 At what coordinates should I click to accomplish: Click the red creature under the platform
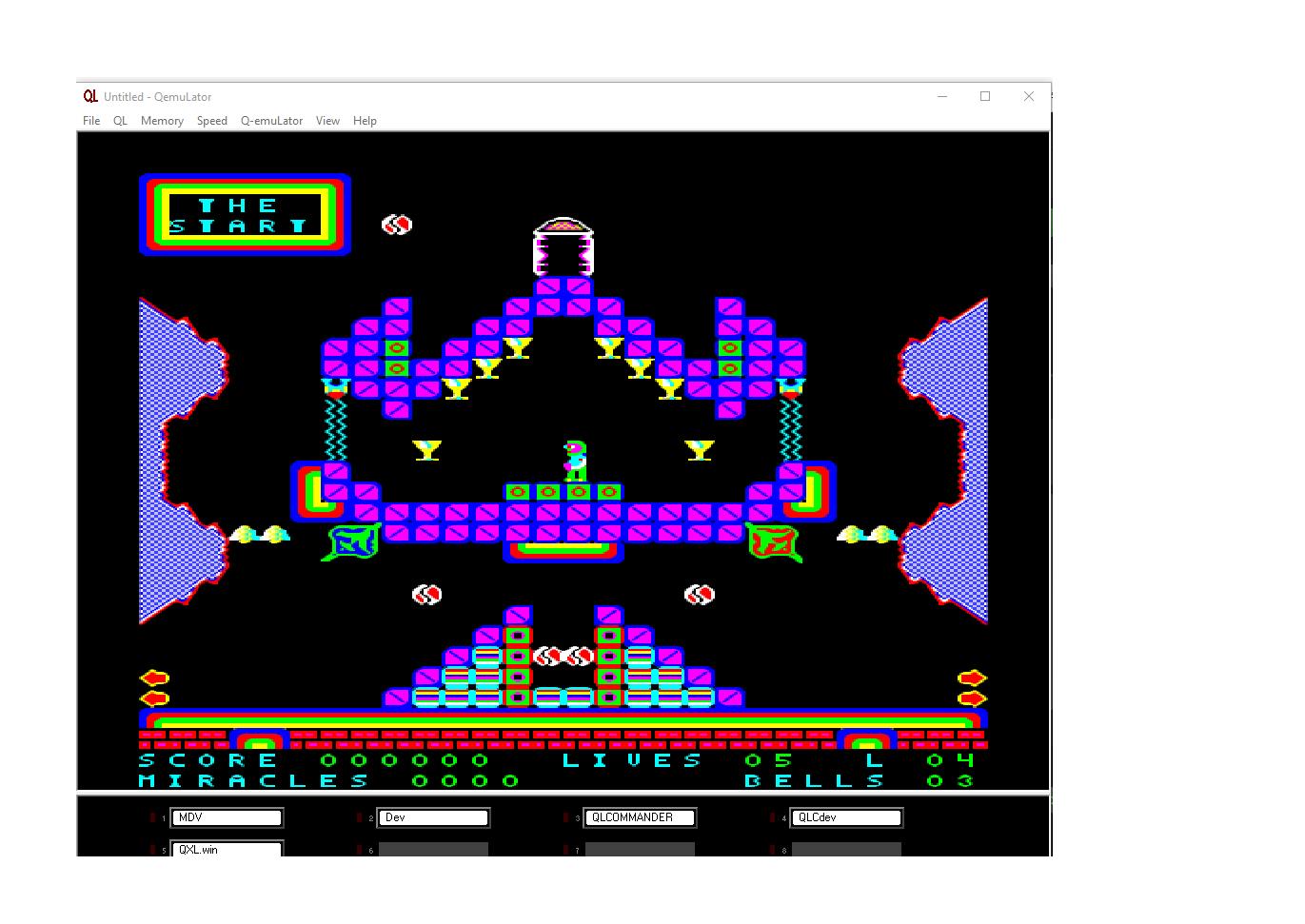pos(774,542)
